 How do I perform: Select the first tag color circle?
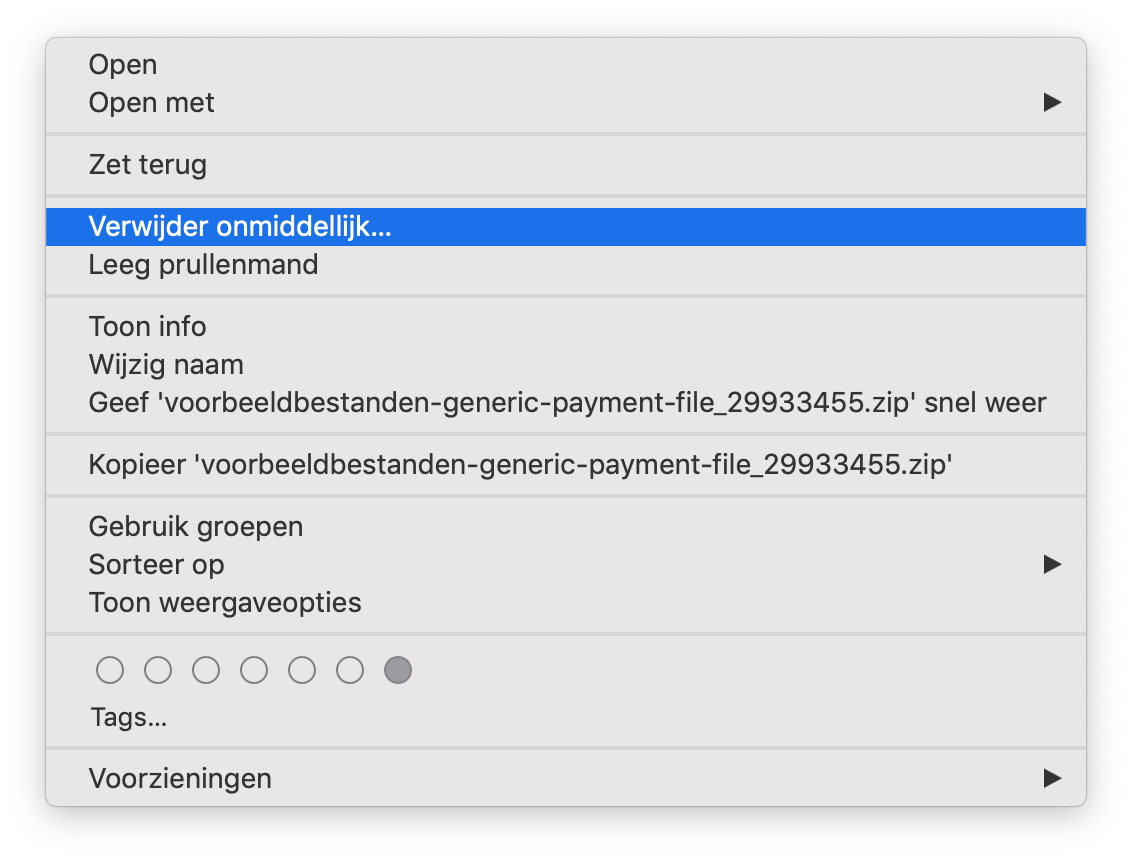(110, 670)
